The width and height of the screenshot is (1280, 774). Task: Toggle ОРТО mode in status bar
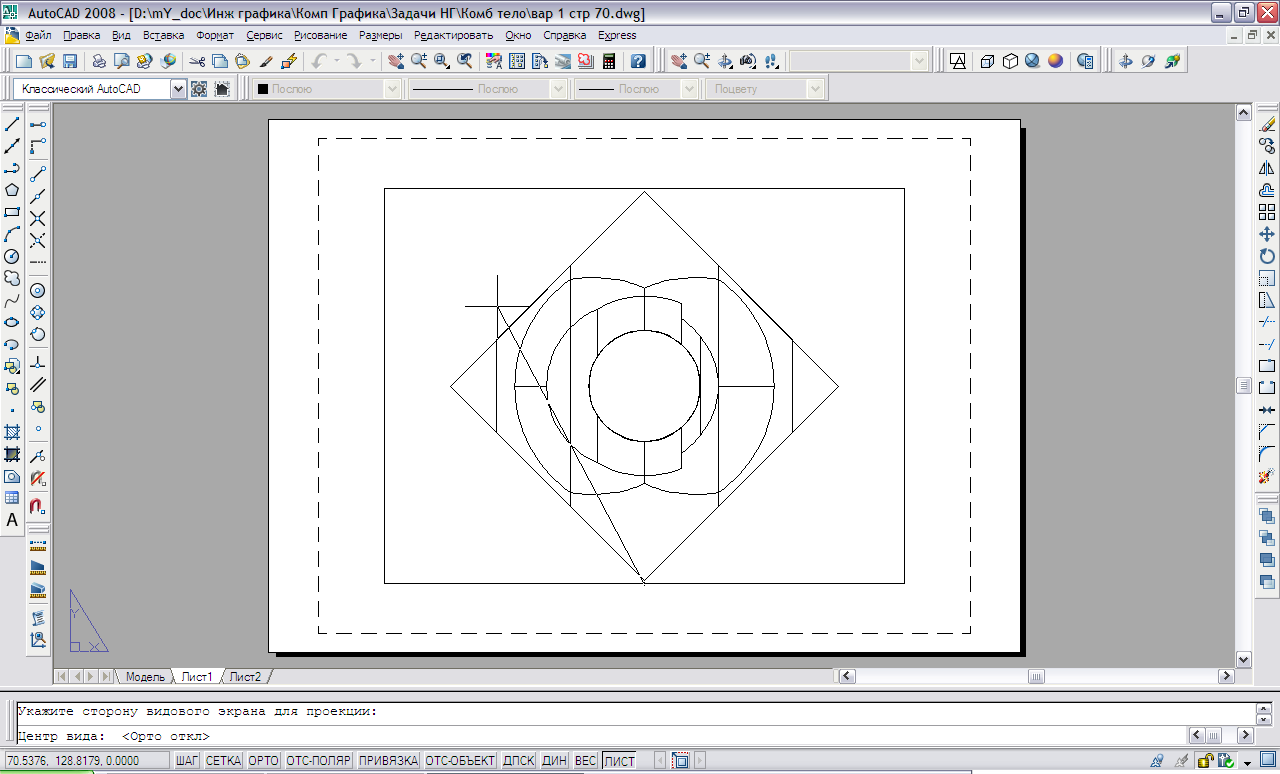(x=263, y=761)
